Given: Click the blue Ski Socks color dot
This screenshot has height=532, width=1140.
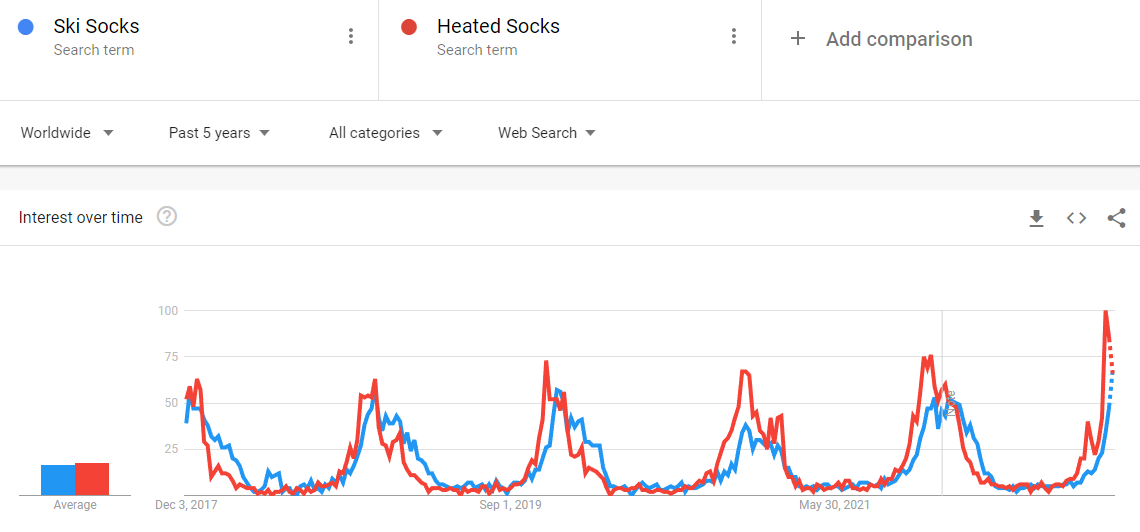Looking at the screenshot, I should click(26, 28).
